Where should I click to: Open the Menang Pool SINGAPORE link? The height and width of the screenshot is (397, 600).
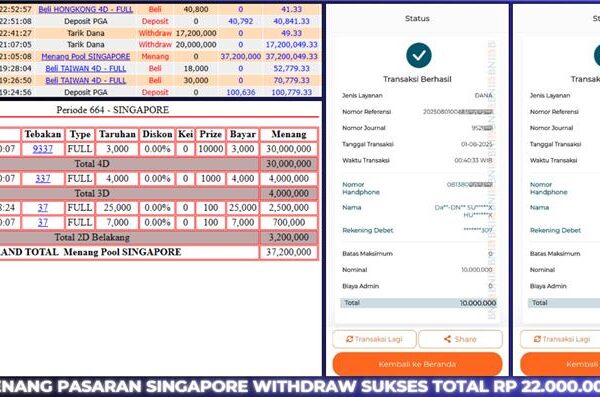coord(86,57)
